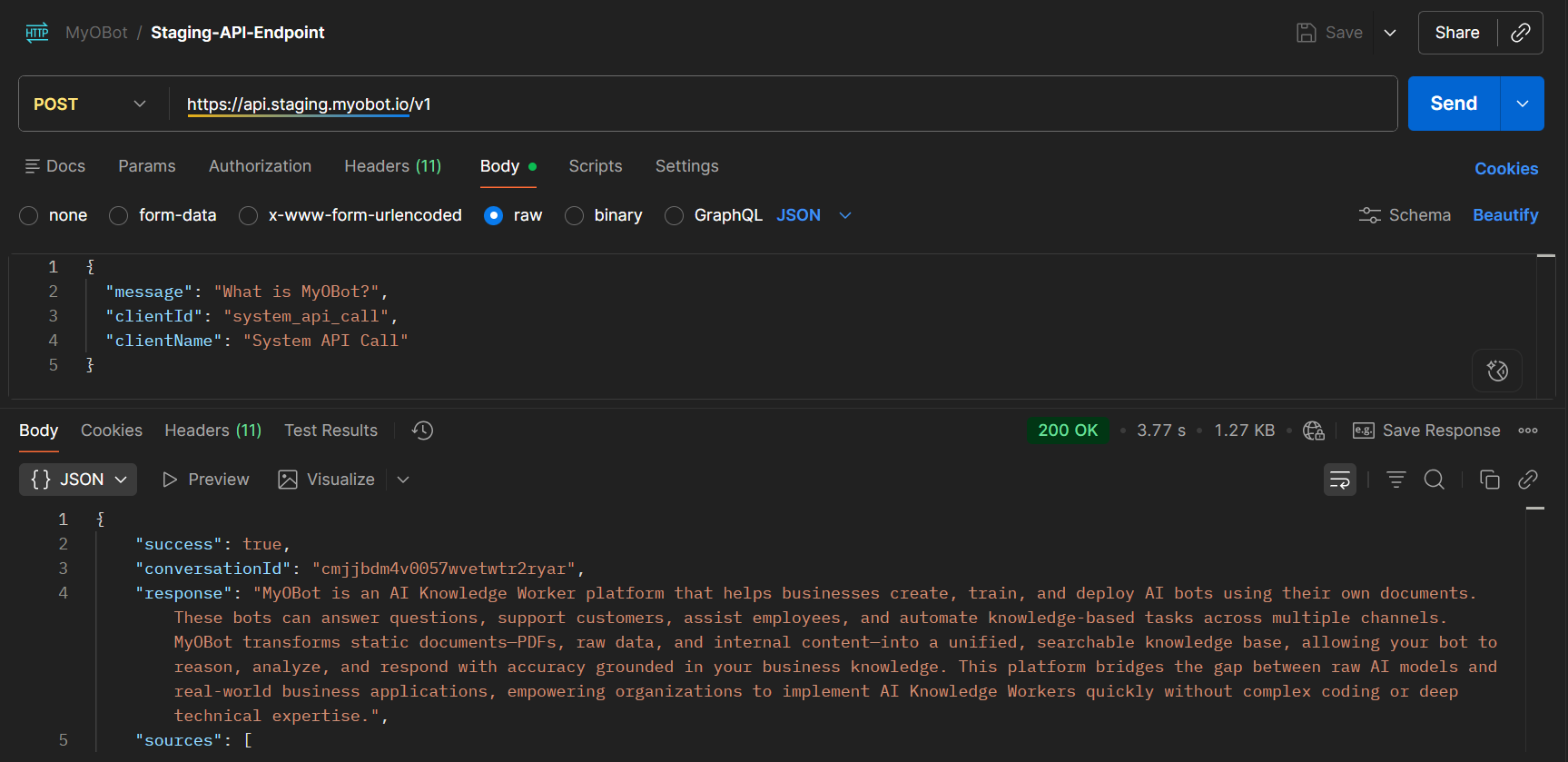The width and height of the screenshot is (1568, 762).
Task: Toggle word wrap in response viewer
Action: [1339, 480]
